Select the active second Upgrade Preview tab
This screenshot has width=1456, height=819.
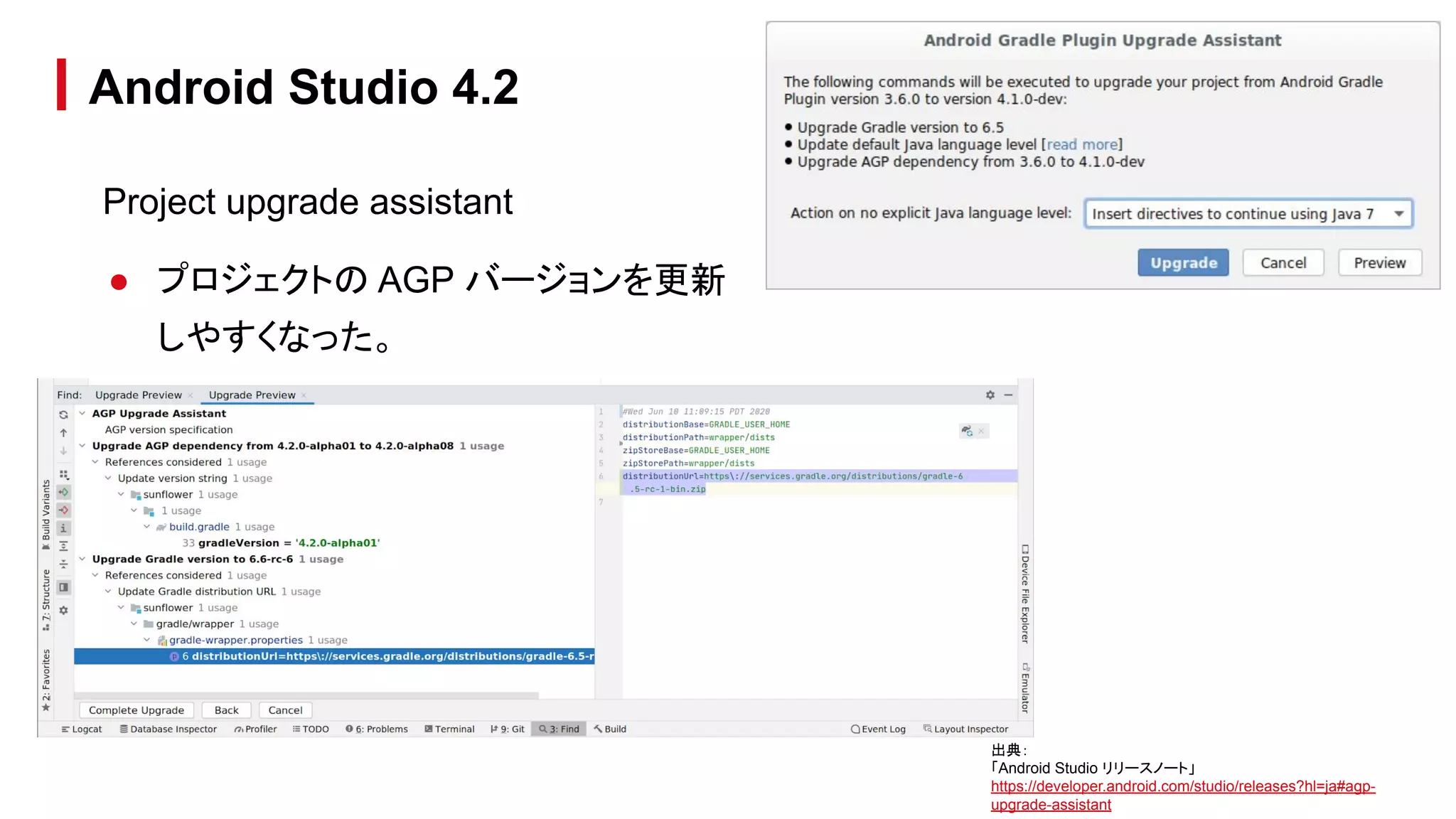252,395
